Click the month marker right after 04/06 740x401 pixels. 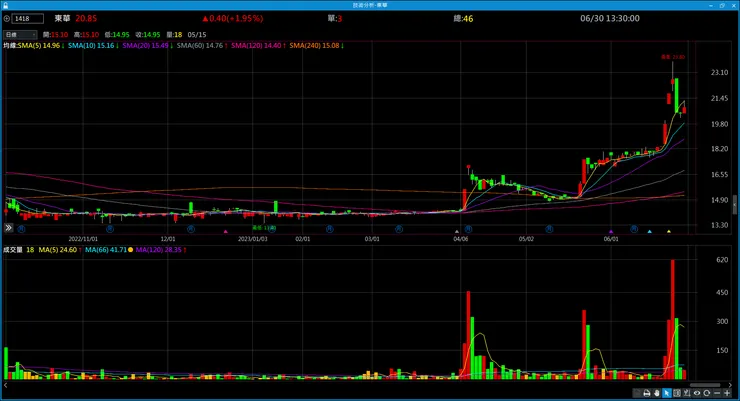point(468,229)
